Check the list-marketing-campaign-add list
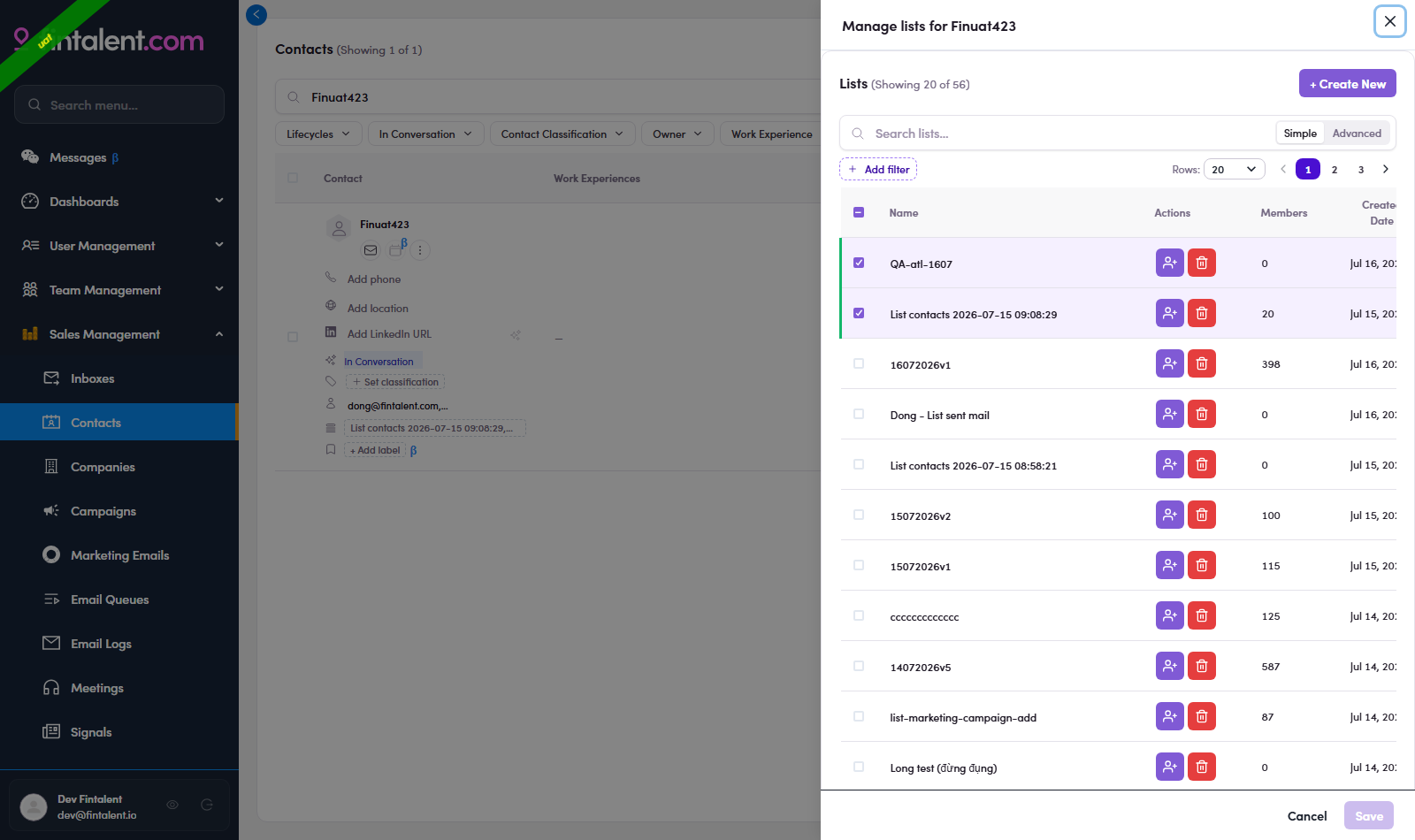1415x840 pixels. 859,716
